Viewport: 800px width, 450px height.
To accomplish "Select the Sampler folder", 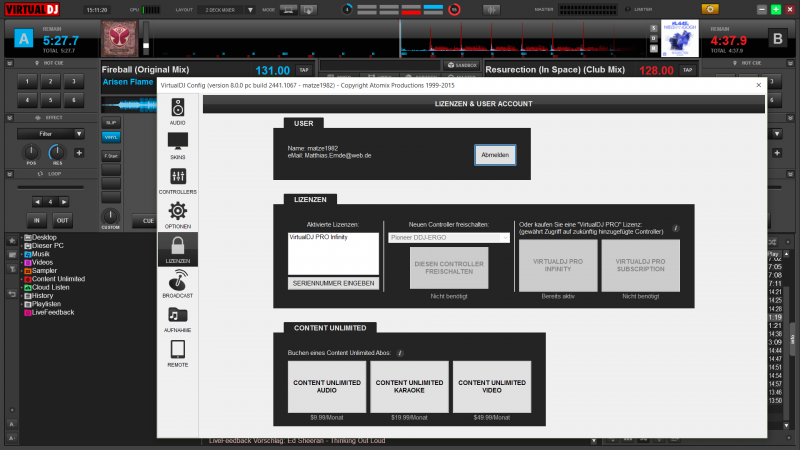I will [44, 270].
